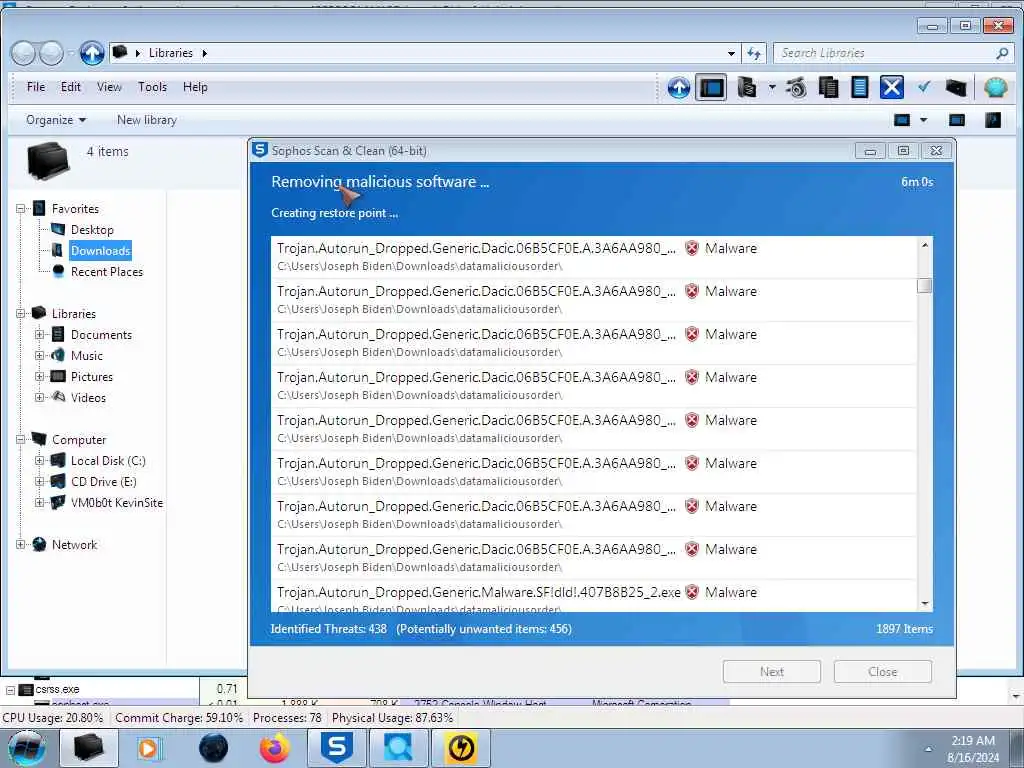
Task: Click Next in Sophos Scan & Clean
Action: pyautogui.click(x=771, y=671)
